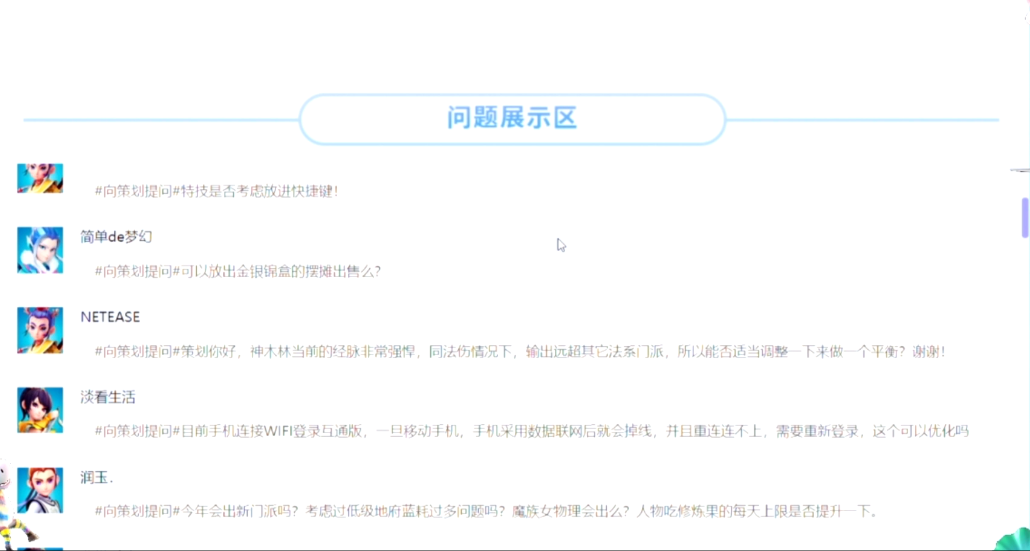Click the avatar beside 润玉.
This screenshot has width=1030, height=551.
click(x=40, y=491)
